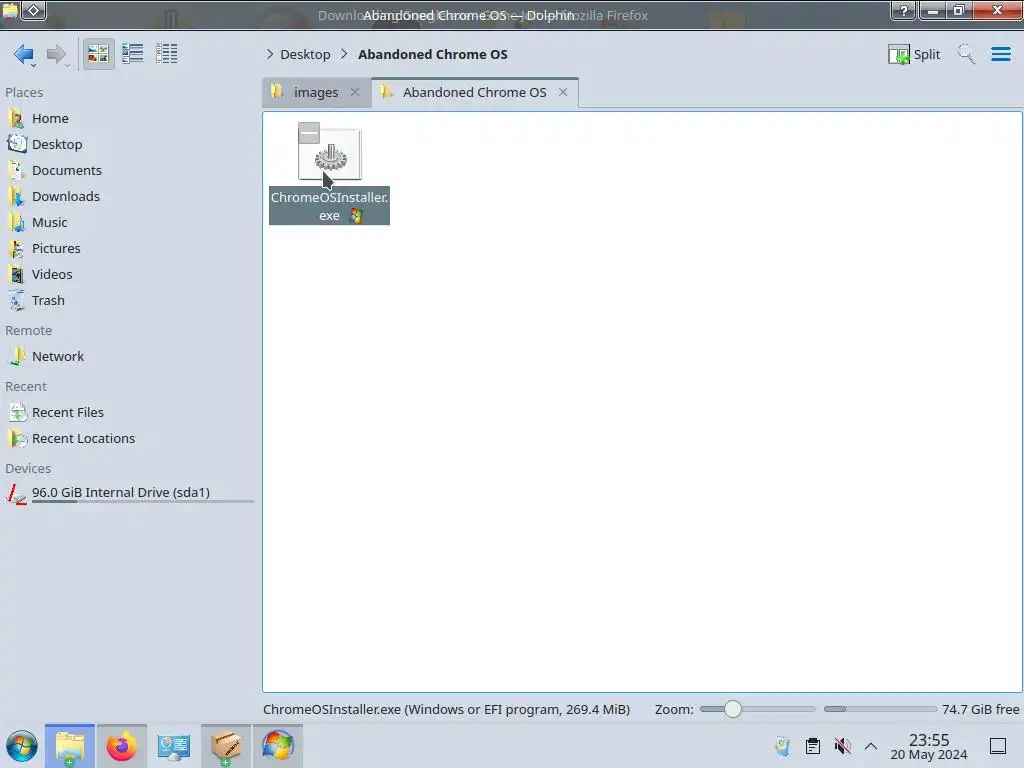Open Videos in Places
The width and height of the screenshot is (1024, 768).
pyautogui.click(x=52, y=275)
